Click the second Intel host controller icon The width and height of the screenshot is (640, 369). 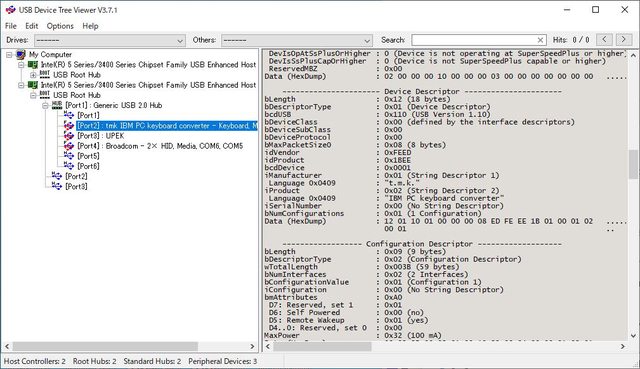33,85
